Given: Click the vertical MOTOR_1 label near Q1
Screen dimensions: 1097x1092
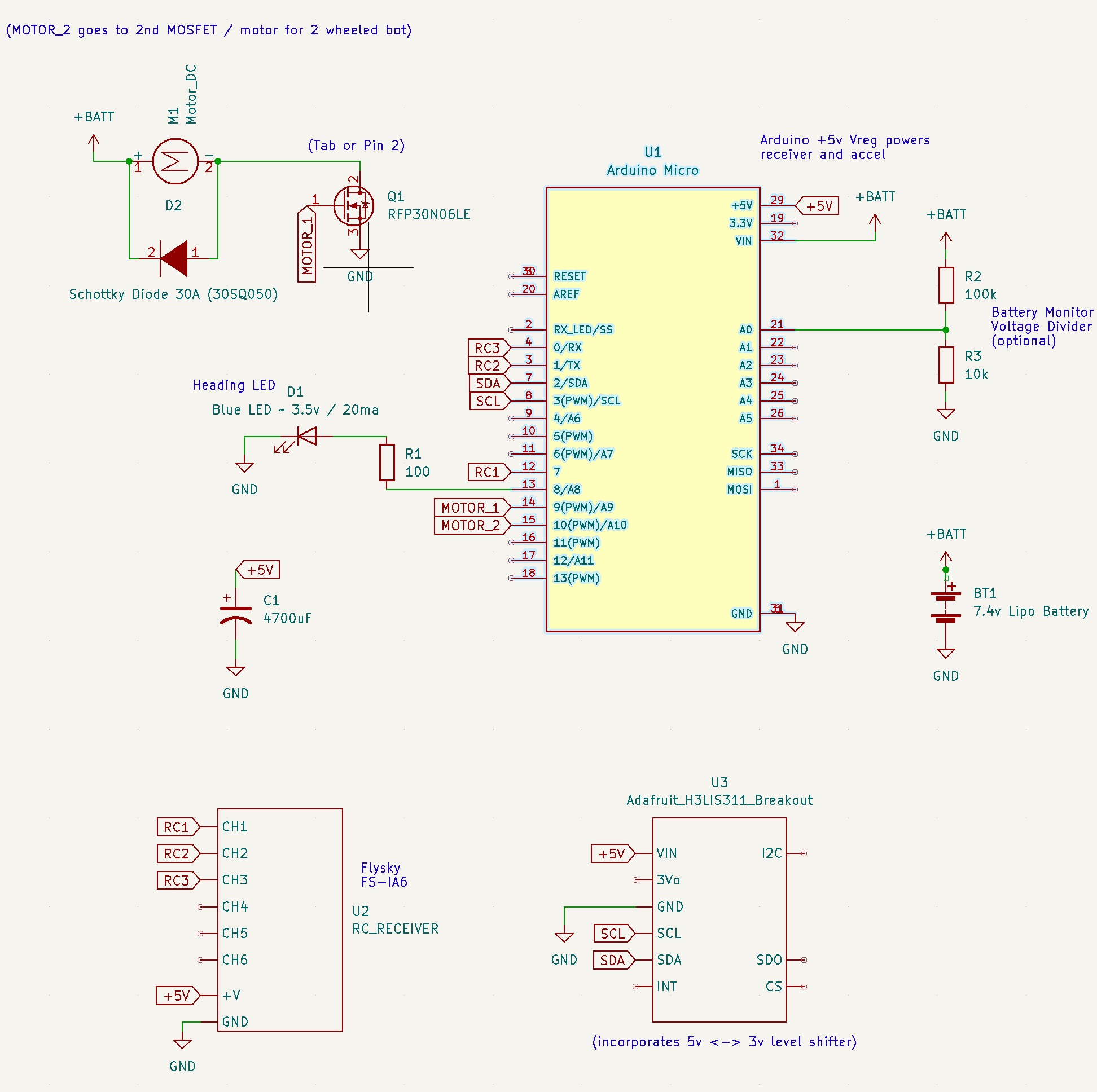Looking at the screenshot, I should click(306, 245).
